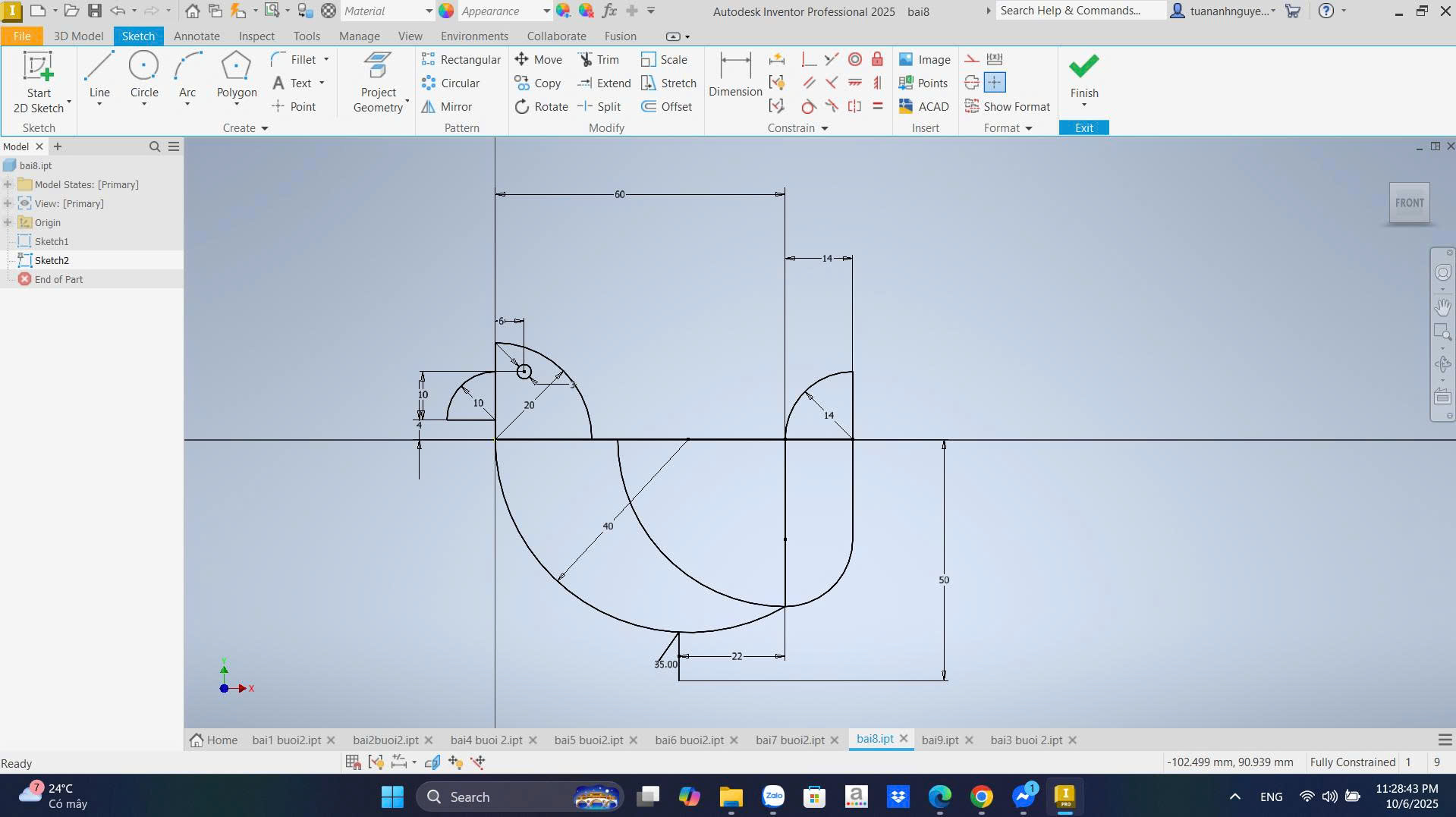Toggle Snap to Grid in status bar
1456x817 pixels.
pyautogui.click(x=353, y=762)
